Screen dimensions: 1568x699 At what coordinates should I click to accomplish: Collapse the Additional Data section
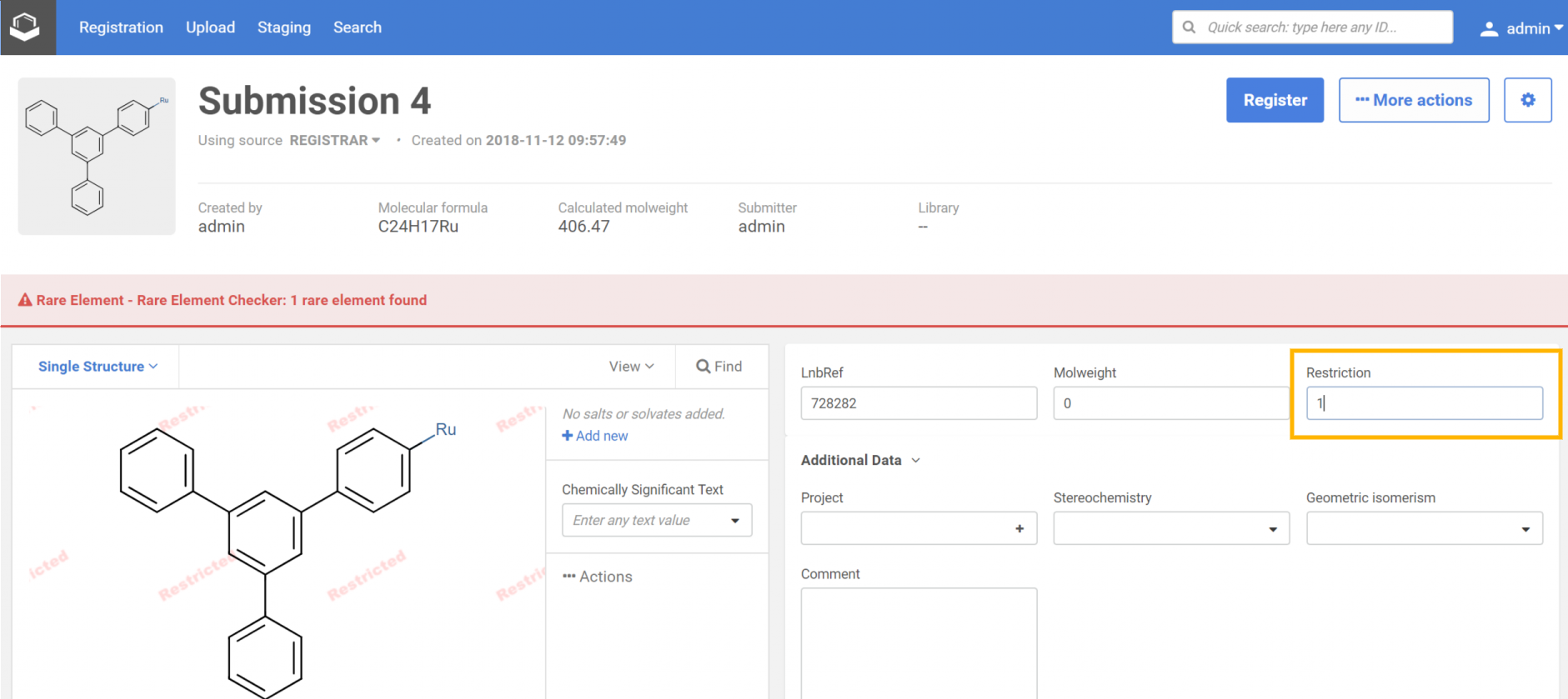click(x=860, y=460)
